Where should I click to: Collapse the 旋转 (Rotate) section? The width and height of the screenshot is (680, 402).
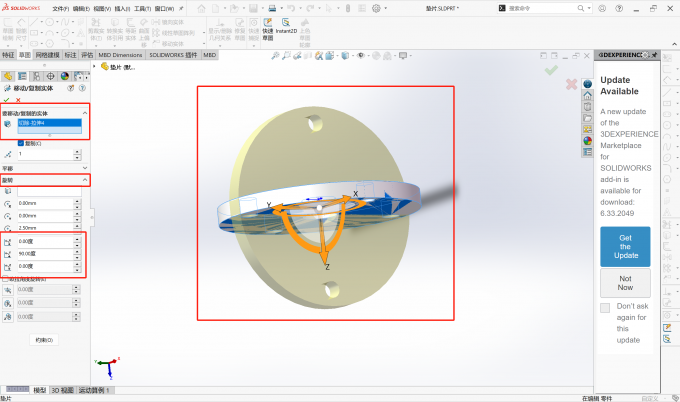tap(85, 180)
